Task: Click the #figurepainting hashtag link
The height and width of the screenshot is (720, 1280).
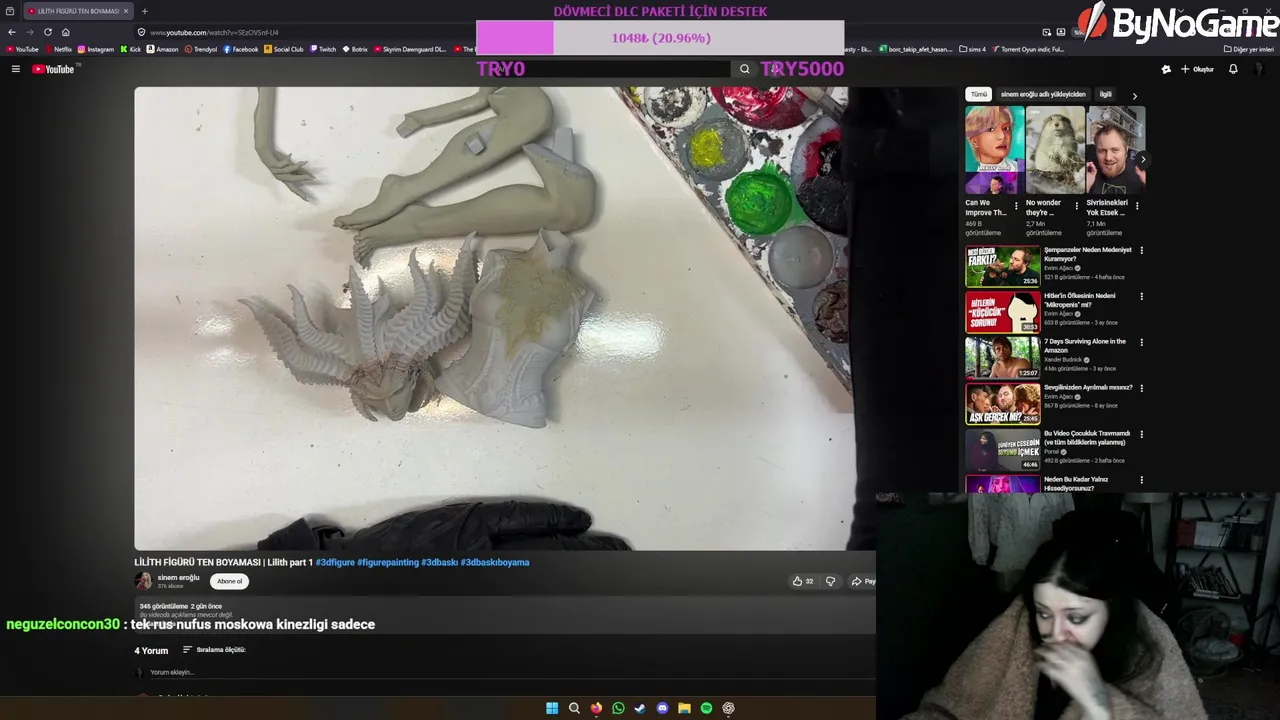Action: tap(388, 562)
